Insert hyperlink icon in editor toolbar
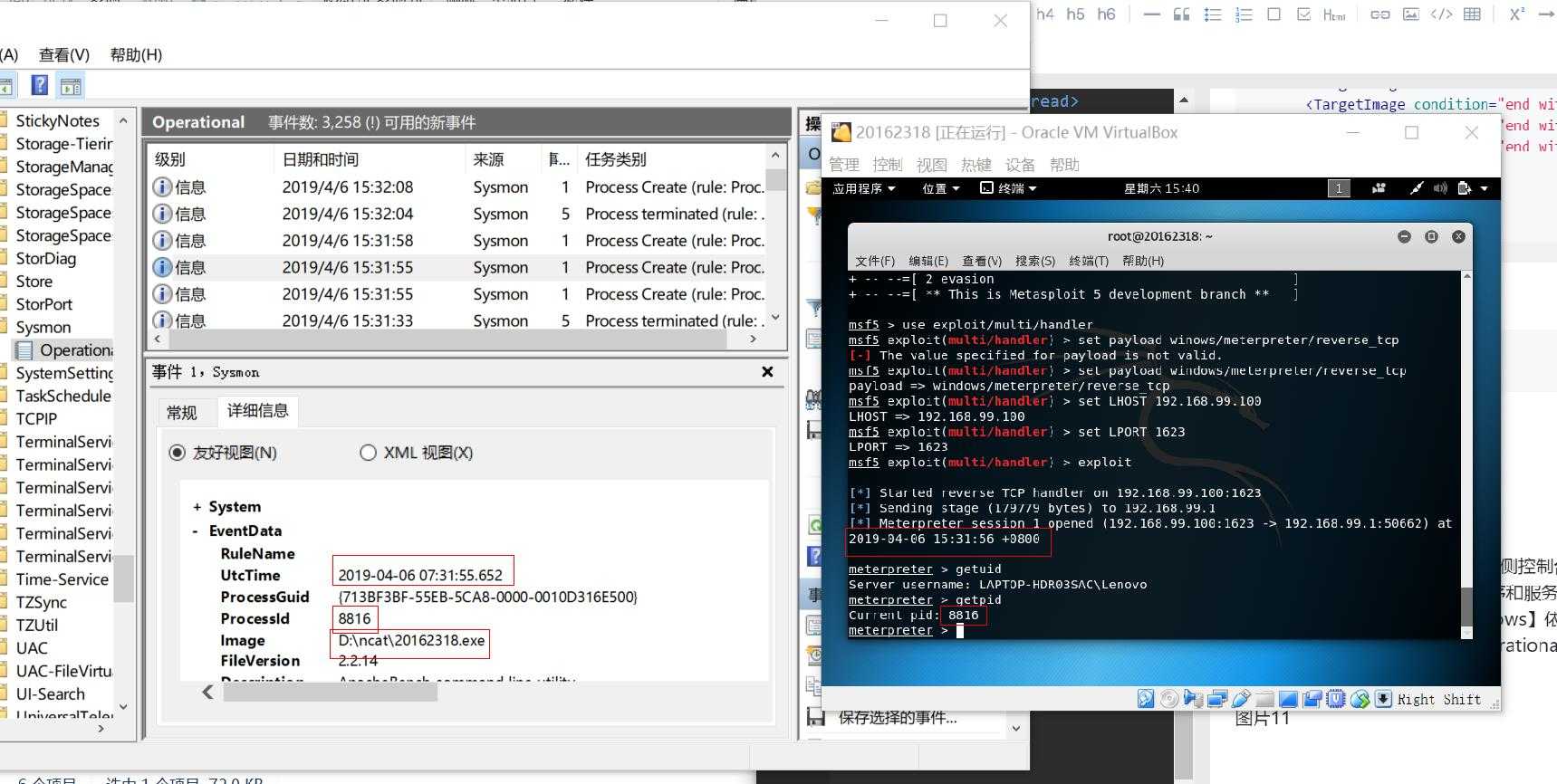 tap(1379, 14)
